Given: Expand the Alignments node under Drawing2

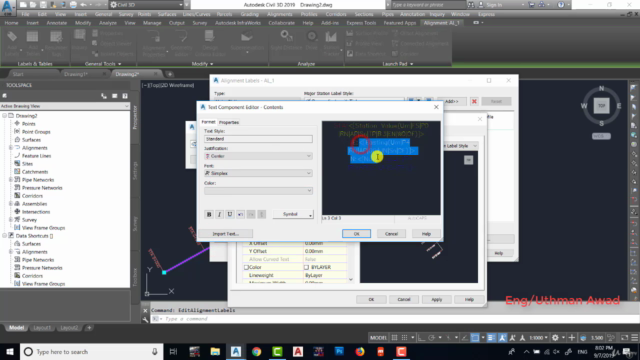Looking at the screenshot, I should pyautogui.click(x=11, y=148).
